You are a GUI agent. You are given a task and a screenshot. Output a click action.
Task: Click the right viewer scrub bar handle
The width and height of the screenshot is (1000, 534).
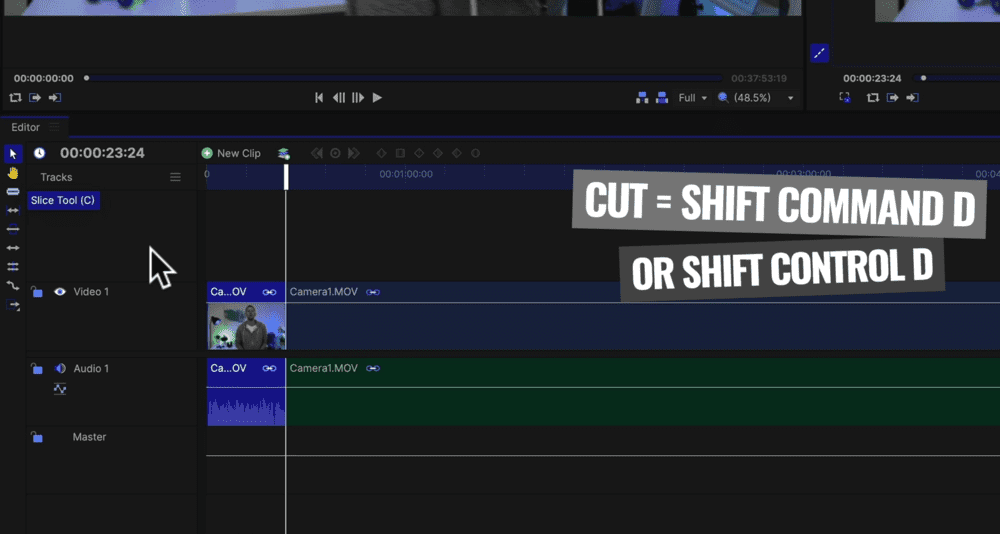pyautogui.click(x=923, y=78)
